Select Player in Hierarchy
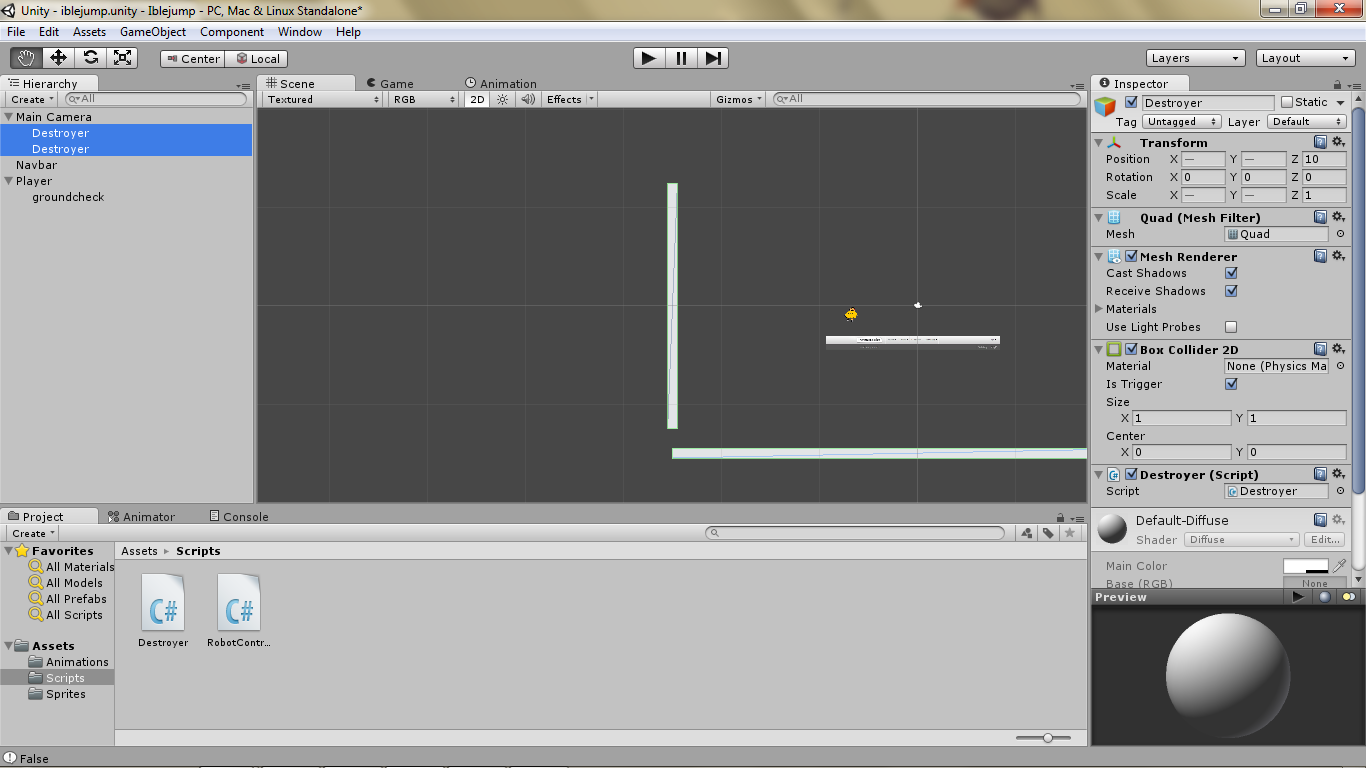Image resolution: width=1366 pixels, height=768 pixels. click(34, 181)
